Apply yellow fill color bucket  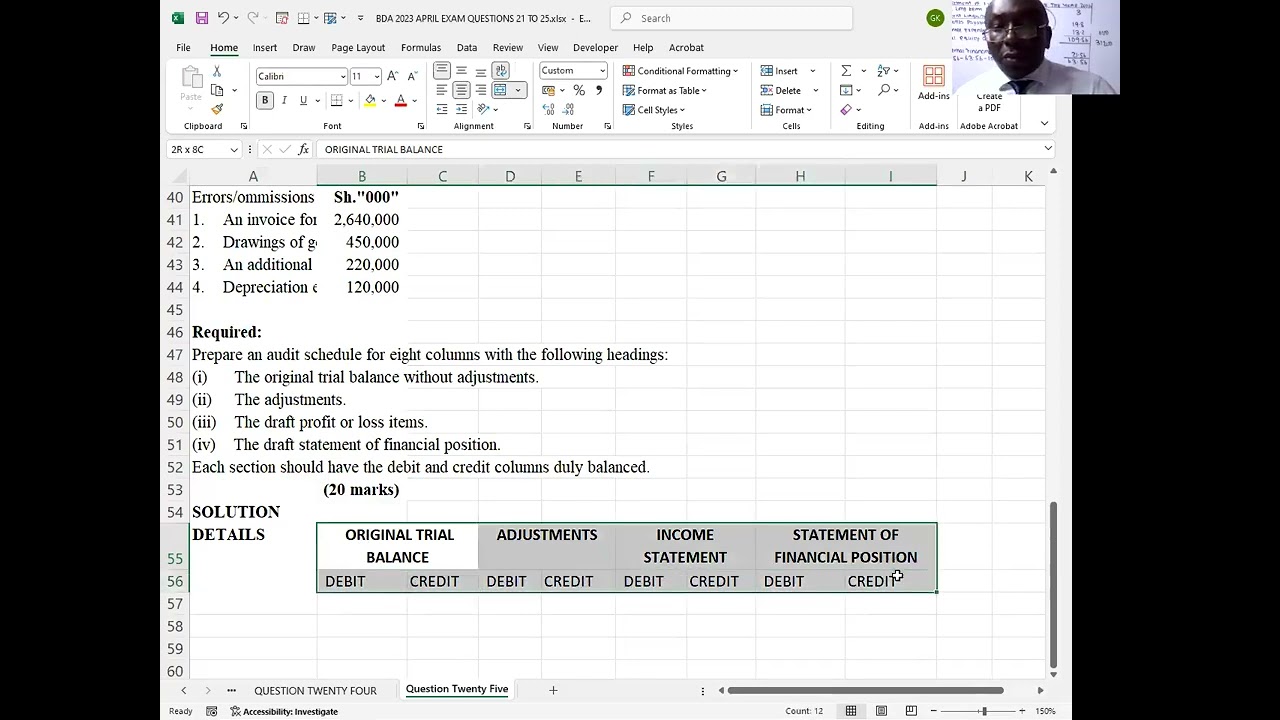pyautogui.click(x=370, y=100)
